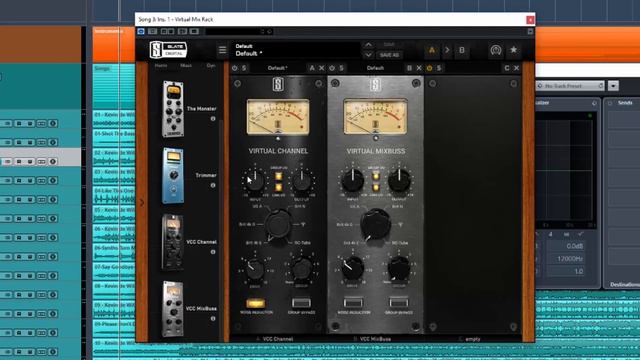
Task: Select the previous preset with the up arrow
Action: 368,44
